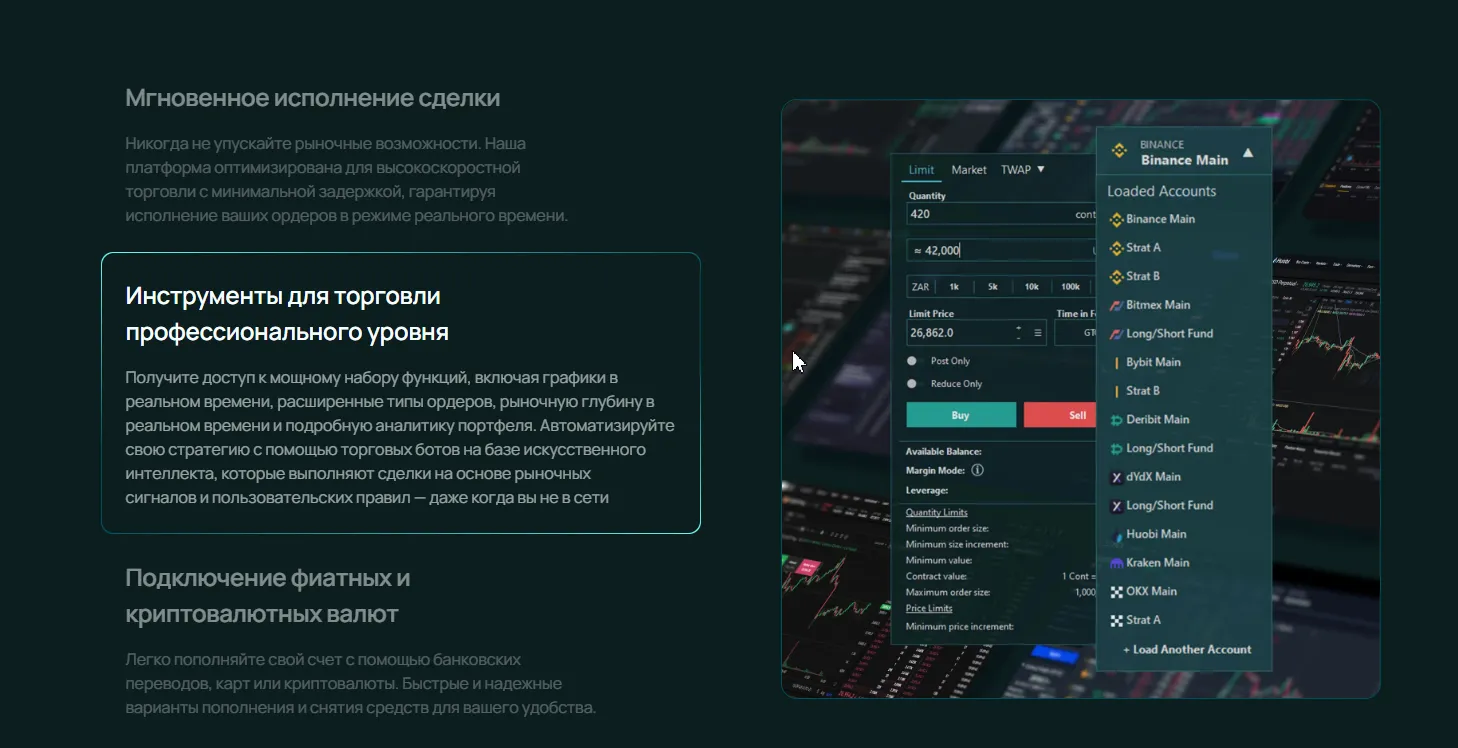The image size is (1458, 748).
Task: Select the 'Подключение фиатных и криптовалютных валют' heading
Action: (268, 596)
